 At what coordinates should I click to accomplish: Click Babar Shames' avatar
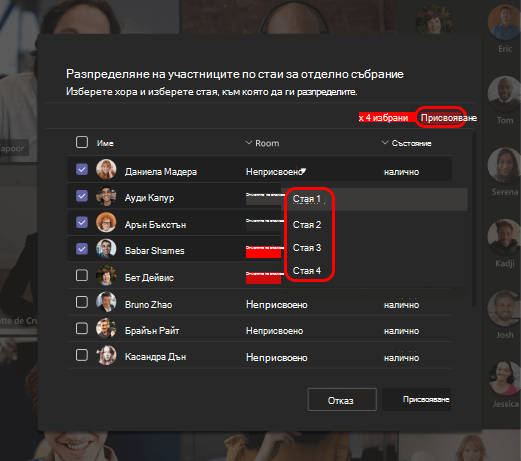pyautogui.click(x=106, y=249)
